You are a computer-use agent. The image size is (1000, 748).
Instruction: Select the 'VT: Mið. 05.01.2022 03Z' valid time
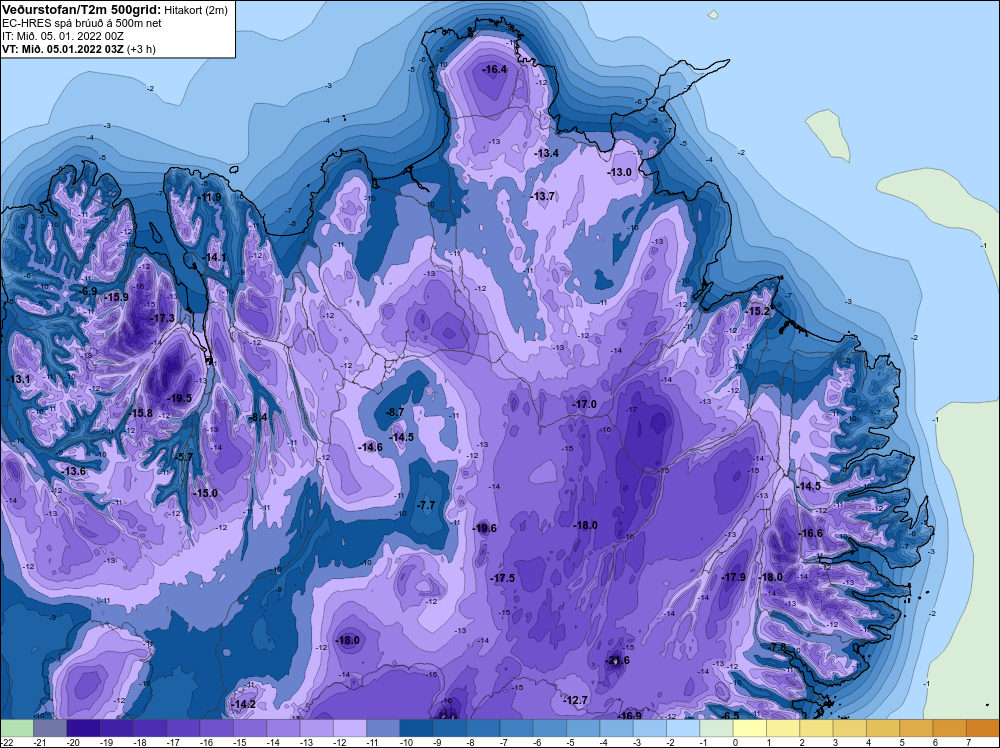[x=63, y=49]
